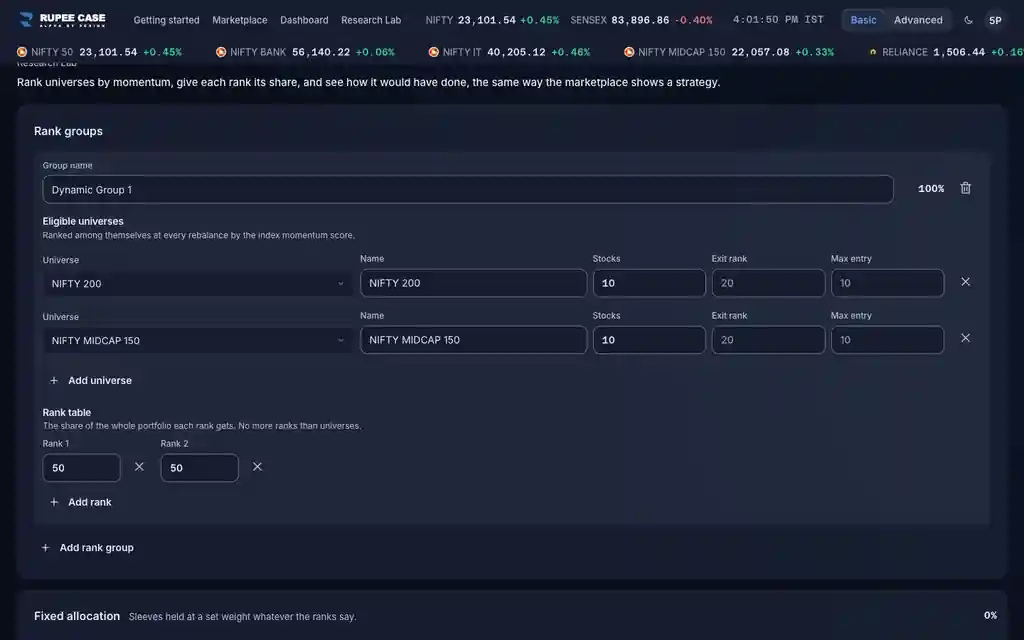Viewport: 1024px width, 640px height.
Task: Toggle dark mode moon icon
Action: [968, 20]
